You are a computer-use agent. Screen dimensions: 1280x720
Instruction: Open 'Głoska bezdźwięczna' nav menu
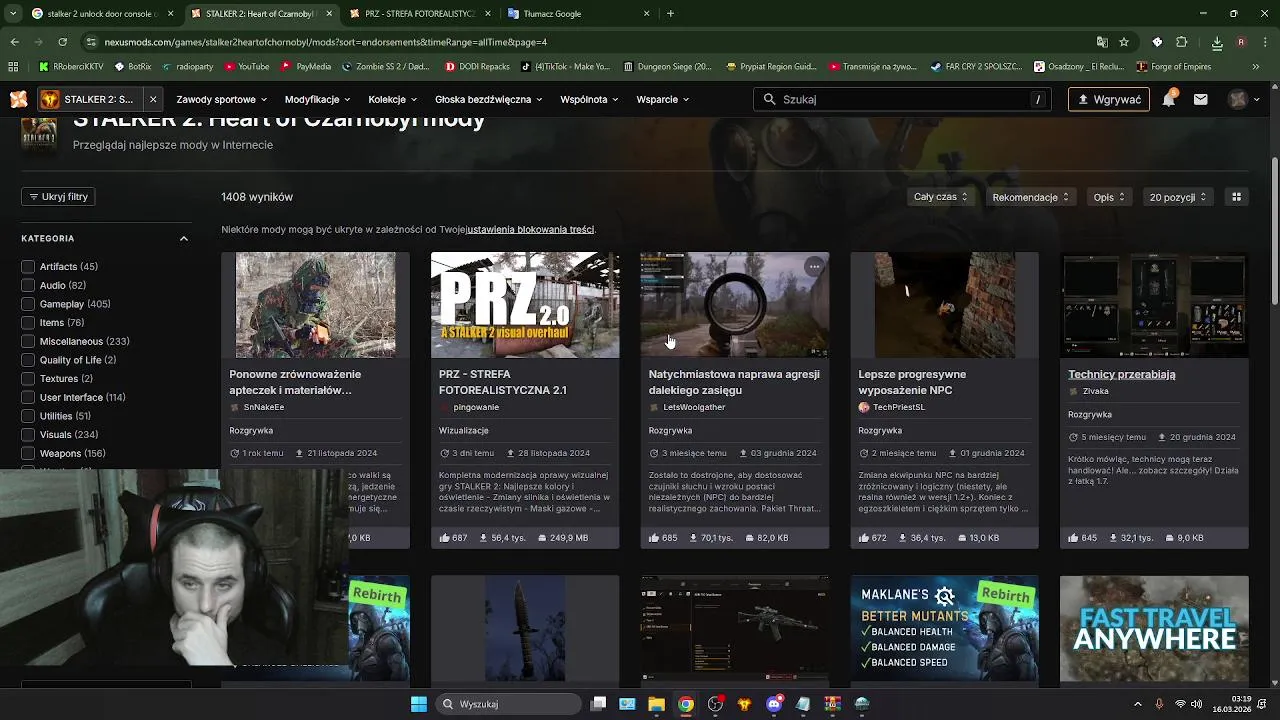(489, 99)
